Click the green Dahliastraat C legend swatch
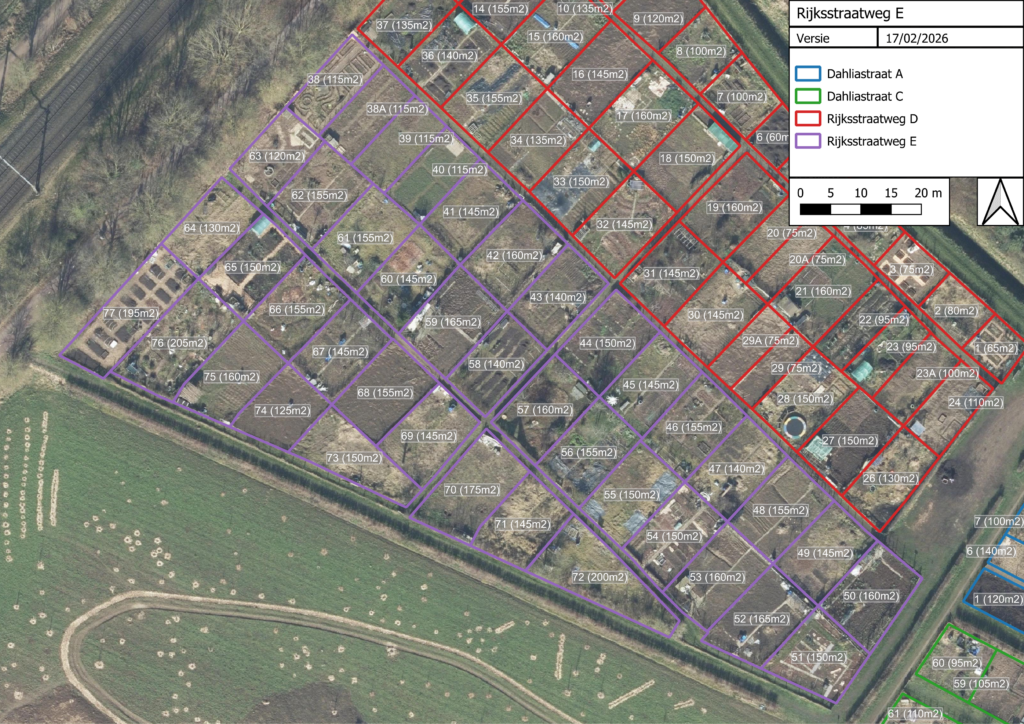This screenshot has width=1024, height=724. 808,96
